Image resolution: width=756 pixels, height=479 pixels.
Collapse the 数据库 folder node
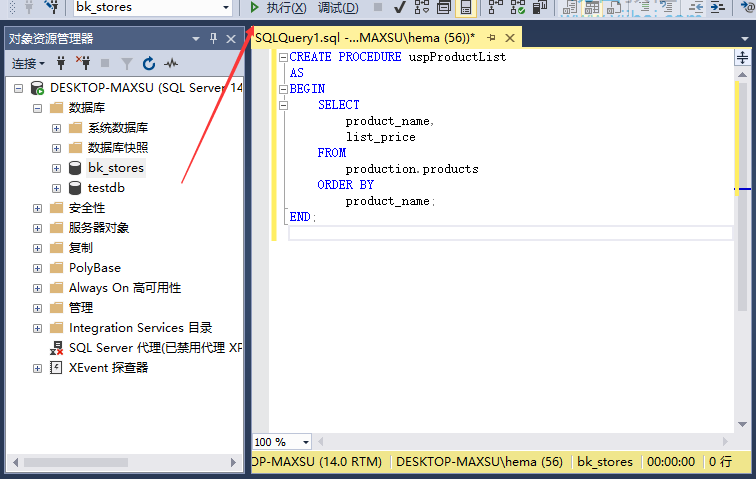pyautogui.click(x=37, y=109)
